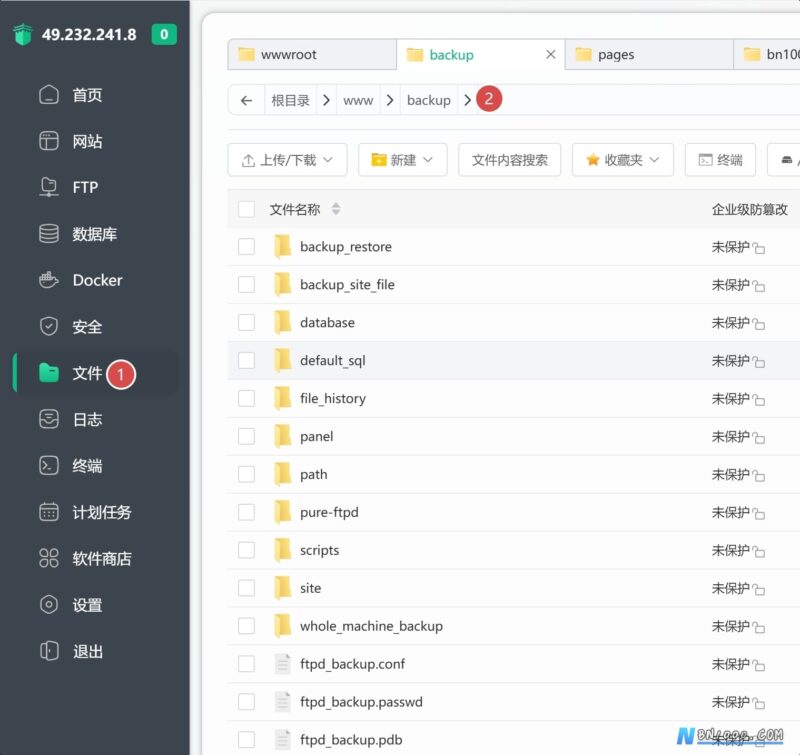Switch to the wwwroot tab
The height and width of the screenshot is (755, 800).
click(312, 55)
